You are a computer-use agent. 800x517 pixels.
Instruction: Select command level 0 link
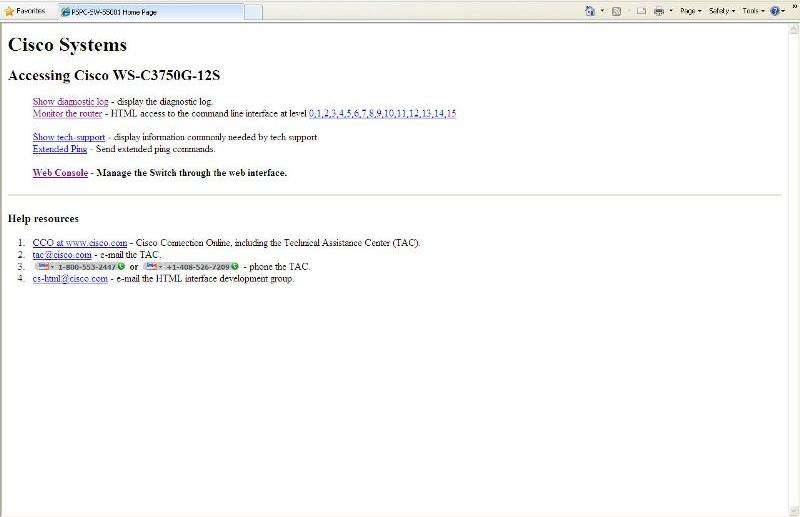pyautogui.click(x=311, y=113)
